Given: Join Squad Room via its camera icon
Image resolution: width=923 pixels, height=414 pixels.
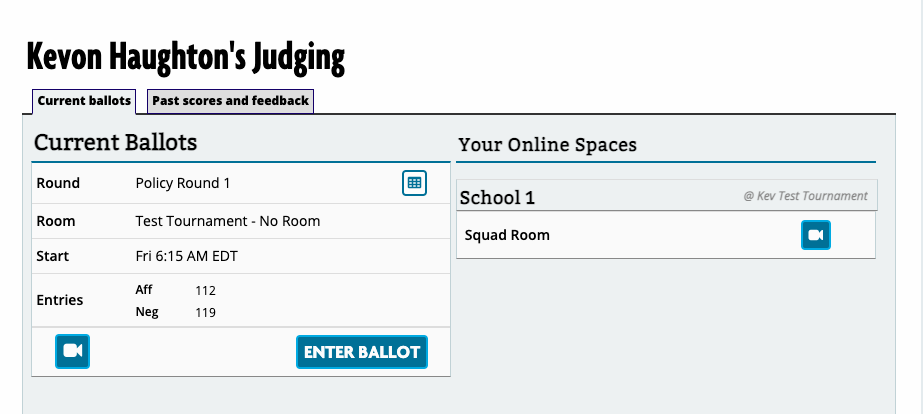Looking at the screenshot, I should [x=815, y=235].
